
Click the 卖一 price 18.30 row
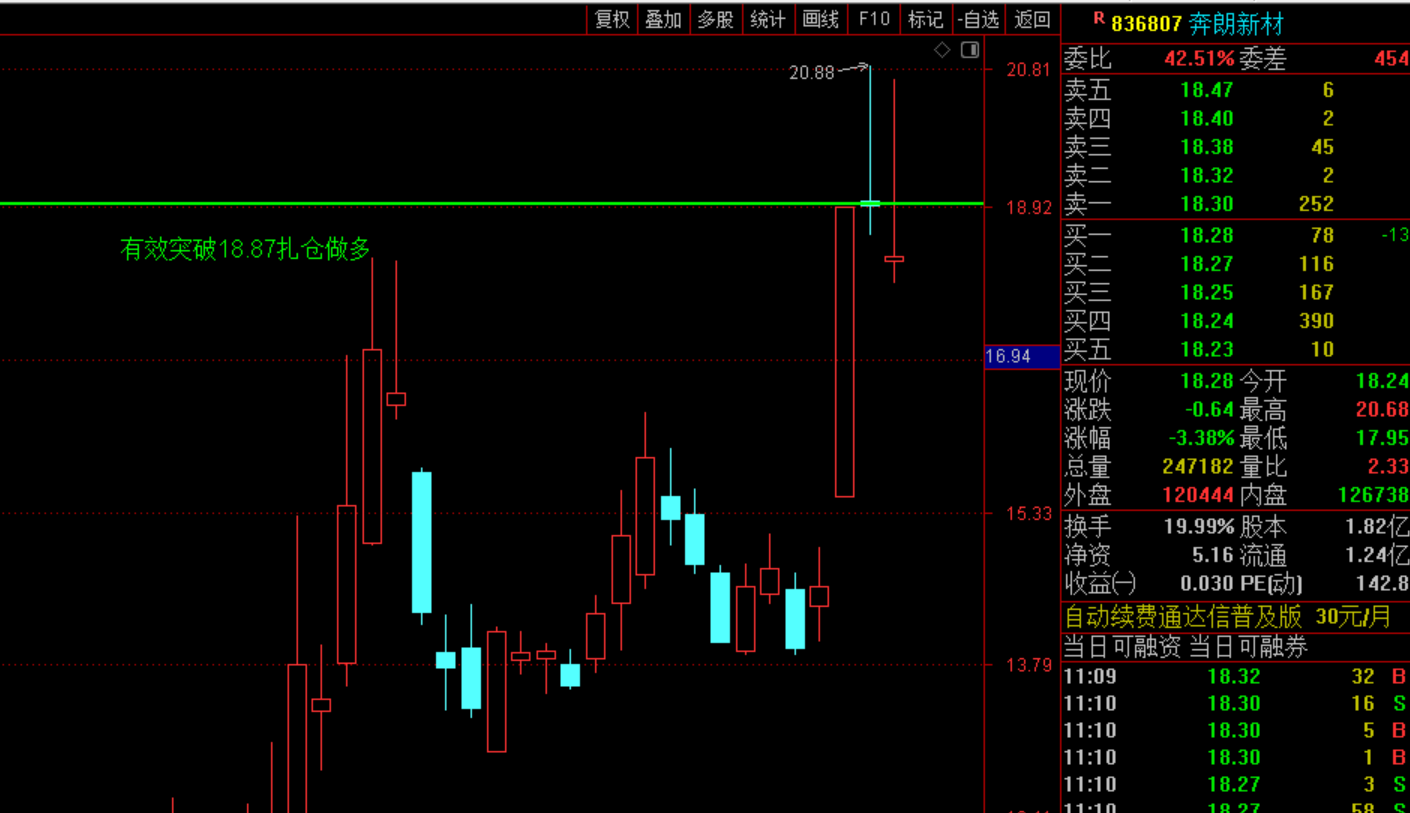point(1206,204)
